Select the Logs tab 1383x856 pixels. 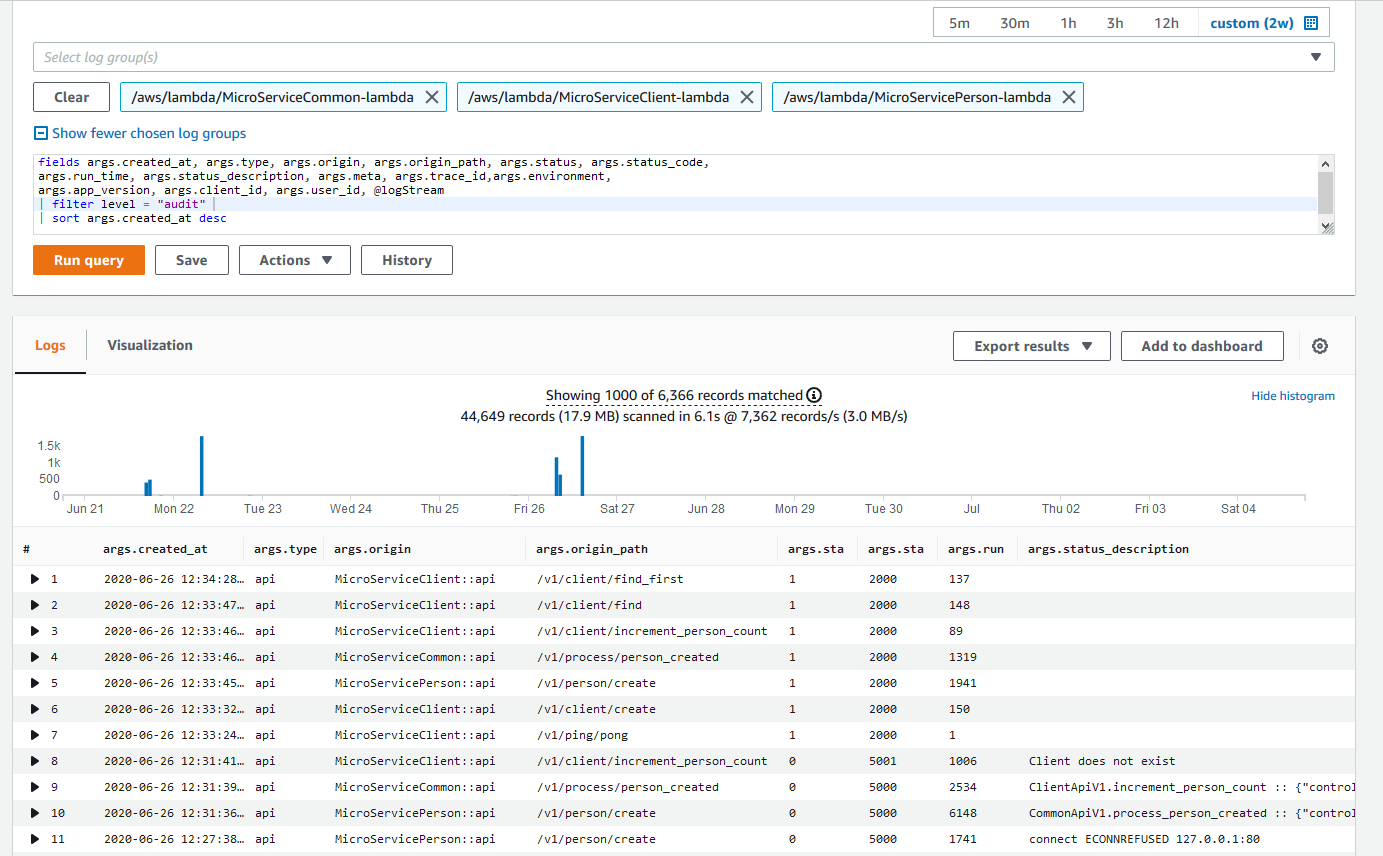(x=50, y=345)
